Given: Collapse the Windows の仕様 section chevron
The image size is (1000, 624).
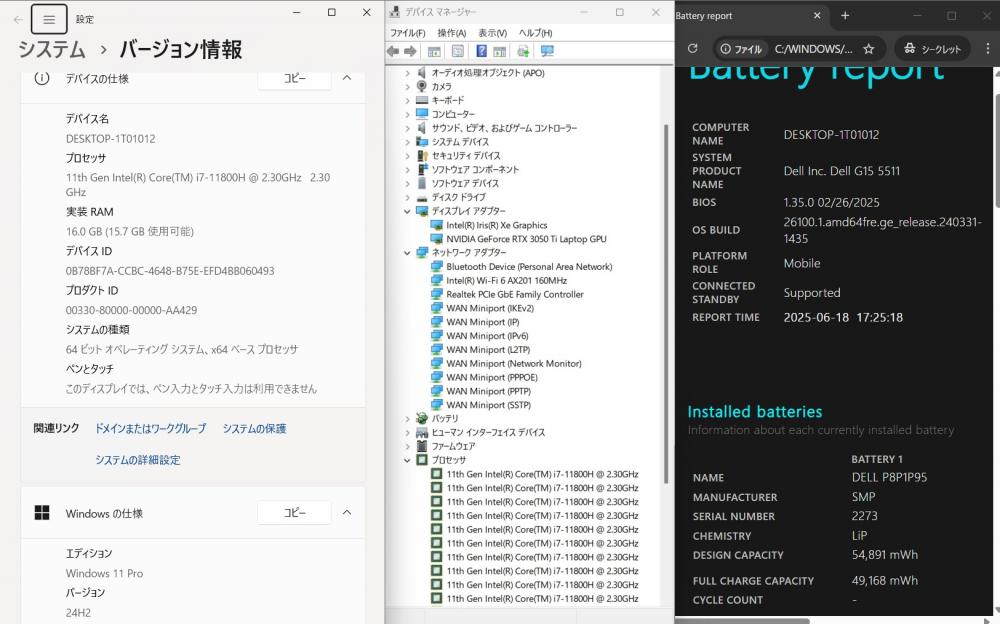Looking at the screenshot, I should [347, 512].
